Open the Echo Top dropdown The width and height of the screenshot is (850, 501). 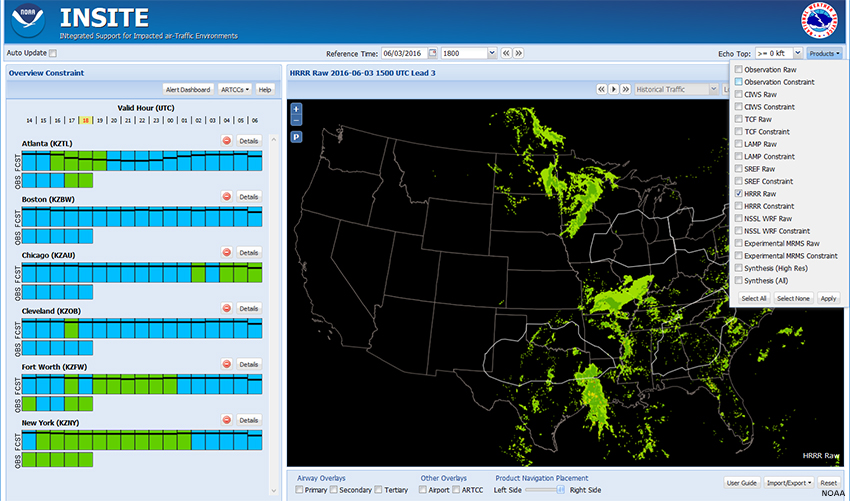click(x=797, y=53)
